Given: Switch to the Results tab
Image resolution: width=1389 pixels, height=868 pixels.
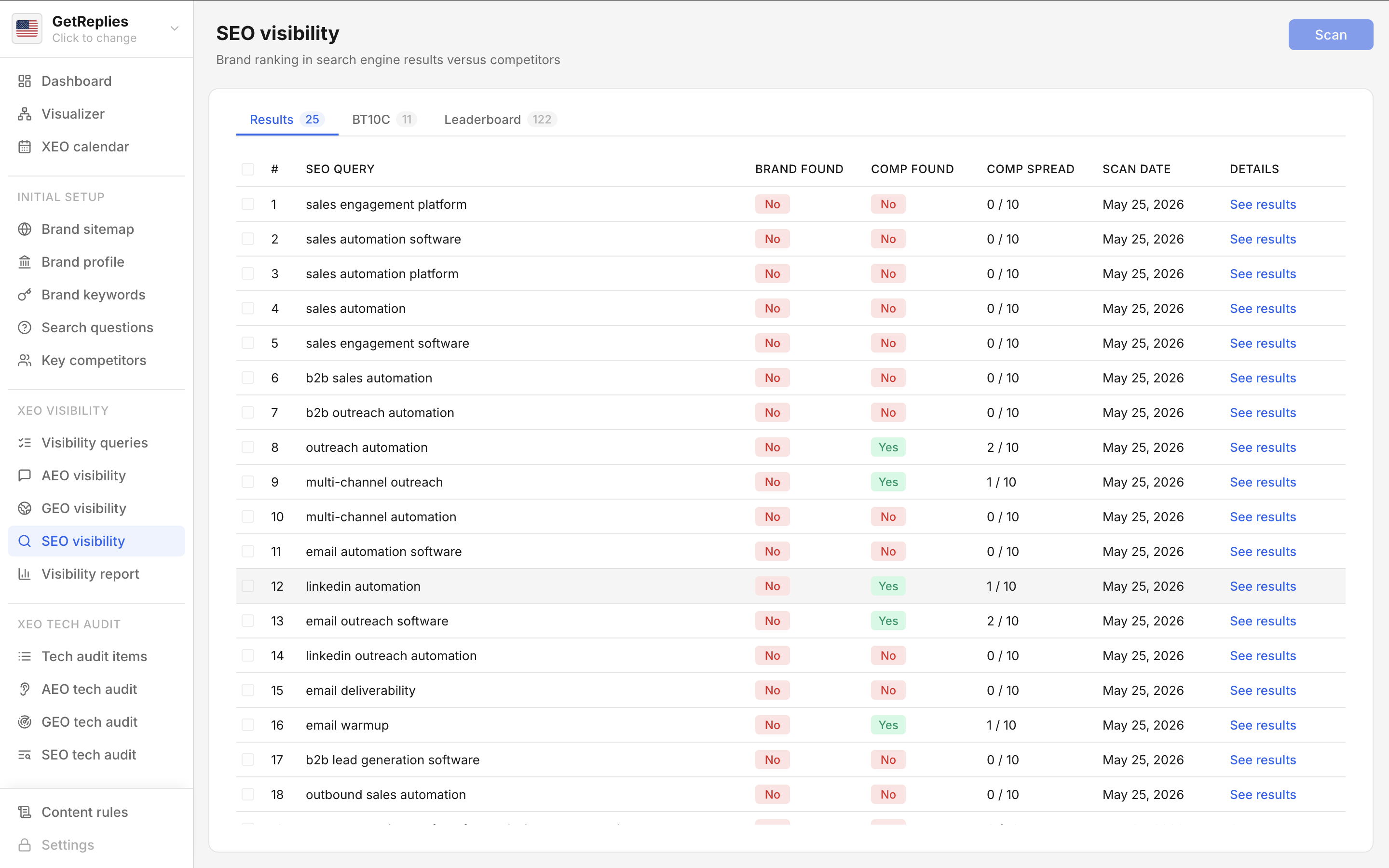Looking at the screenshot, I should pyautogui.click(x=287, y=120).
